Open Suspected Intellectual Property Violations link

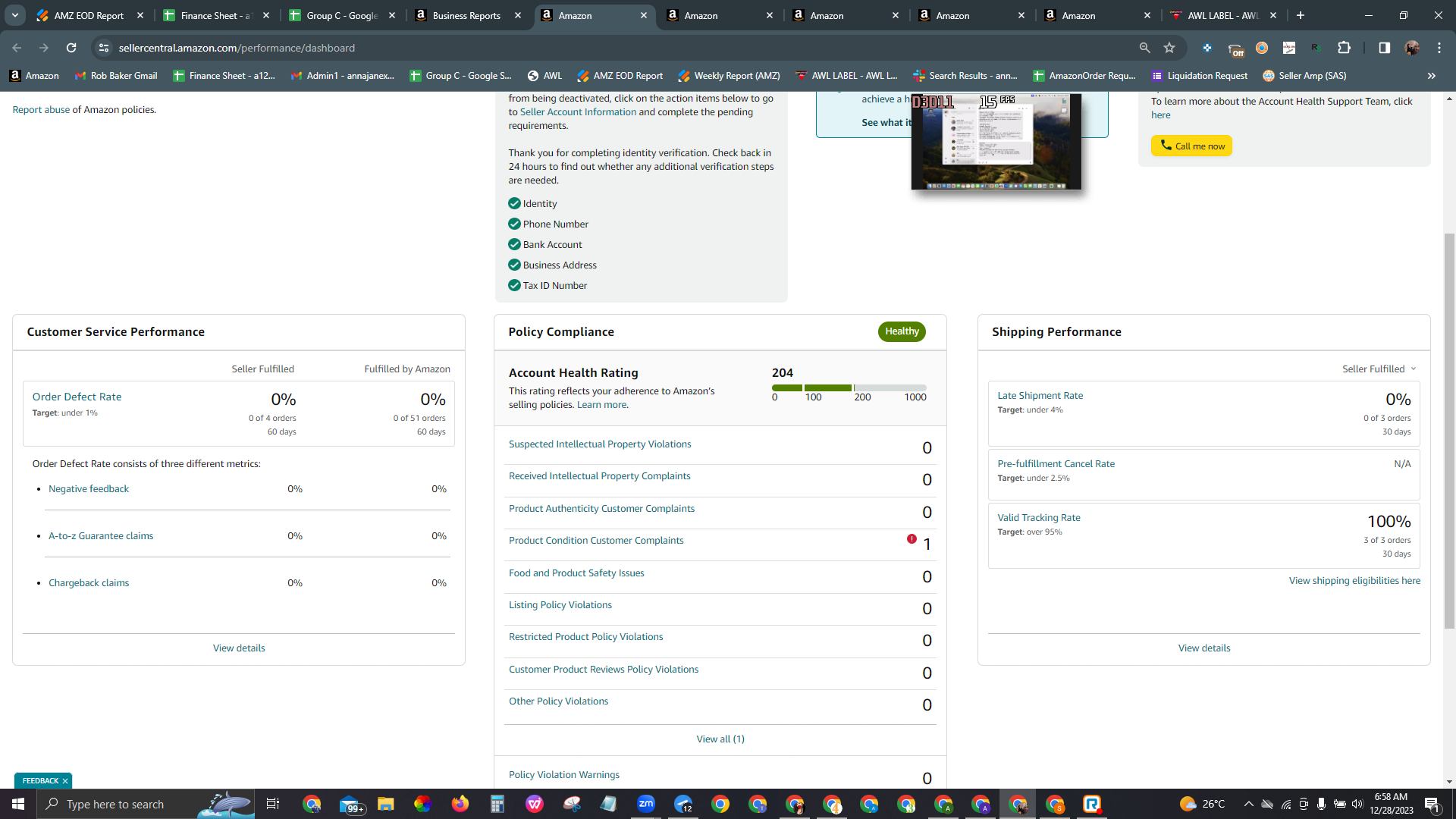(600, 444)
